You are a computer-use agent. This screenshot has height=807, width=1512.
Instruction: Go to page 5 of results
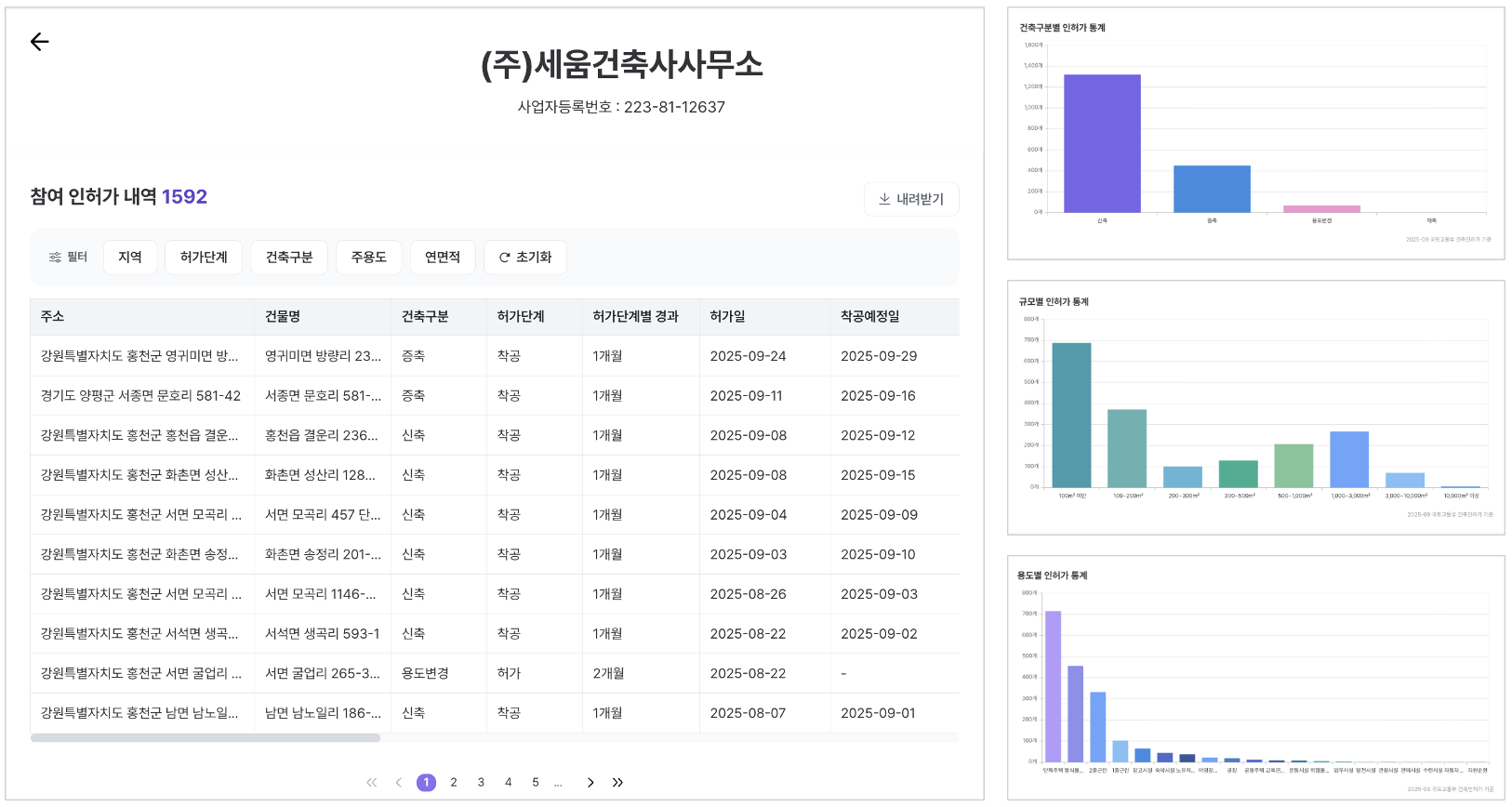[x=536, y=783]
